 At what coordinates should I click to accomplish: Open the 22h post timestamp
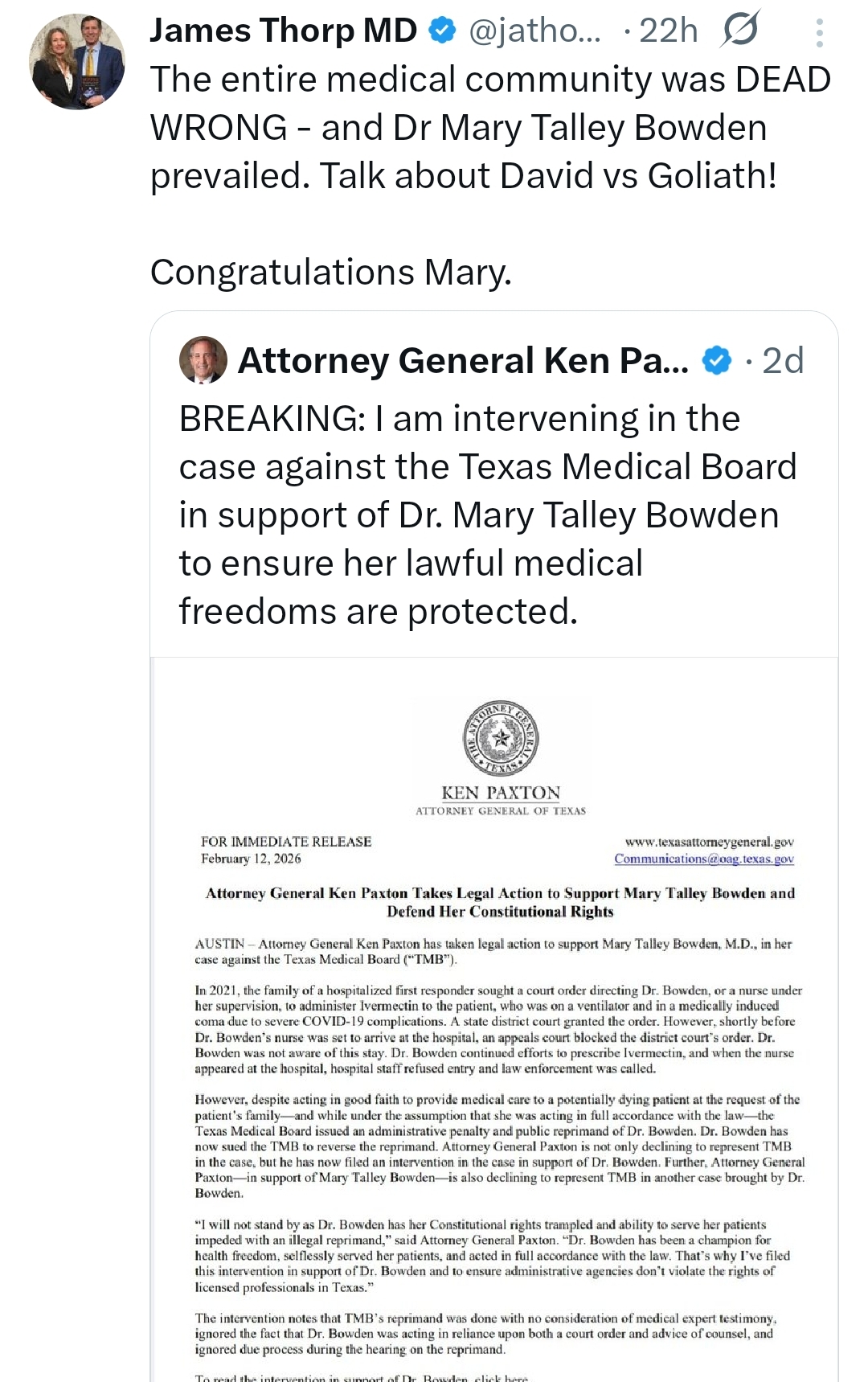coord(668,31)
